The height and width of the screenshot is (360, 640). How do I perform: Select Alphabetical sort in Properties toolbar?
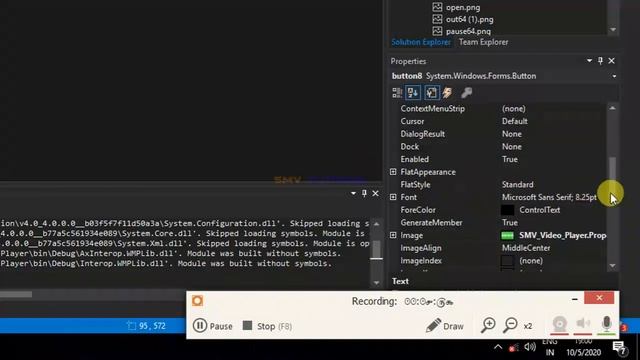(413, 93)
